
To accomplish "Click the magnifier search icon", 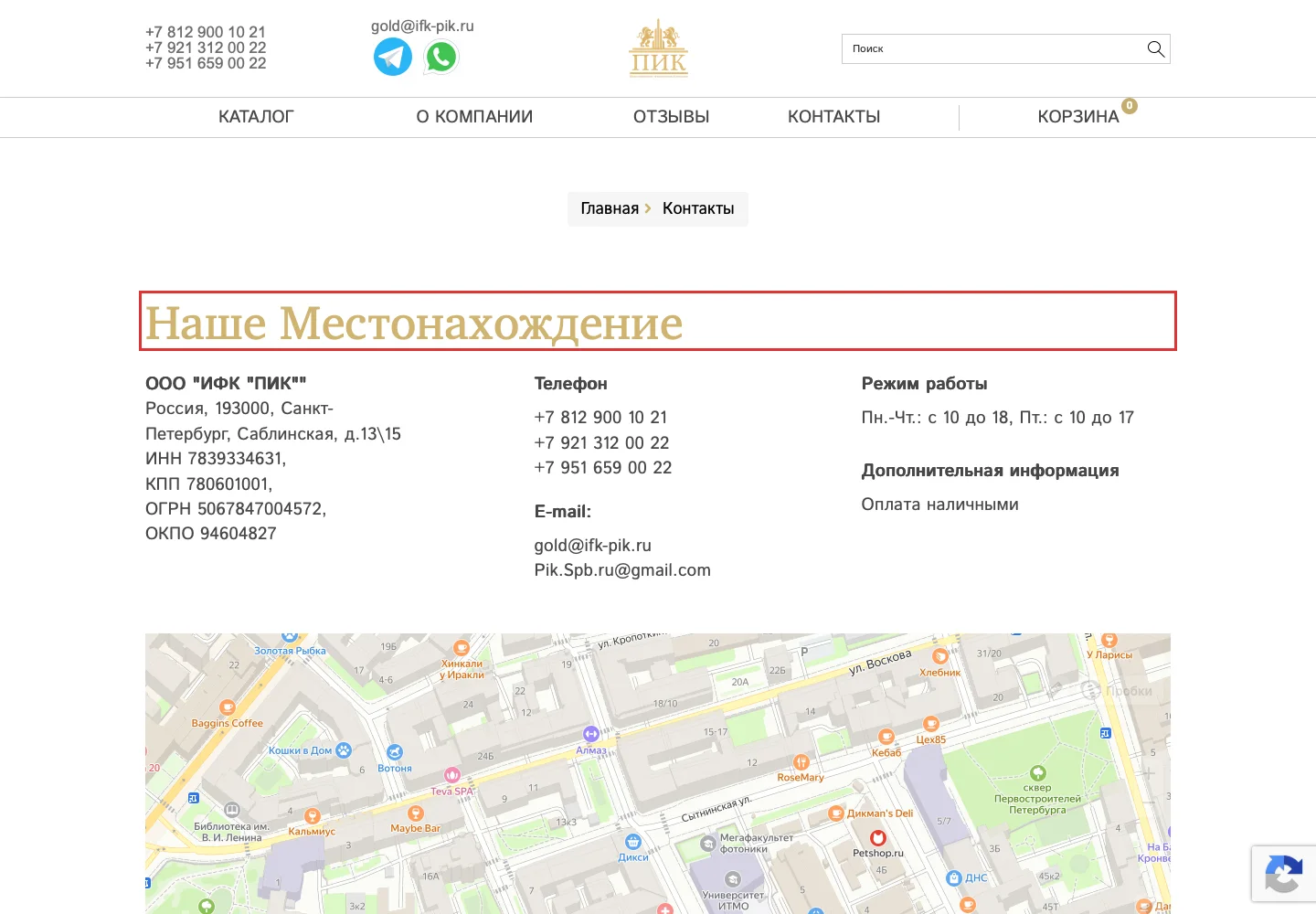I will coord(1156,48).
